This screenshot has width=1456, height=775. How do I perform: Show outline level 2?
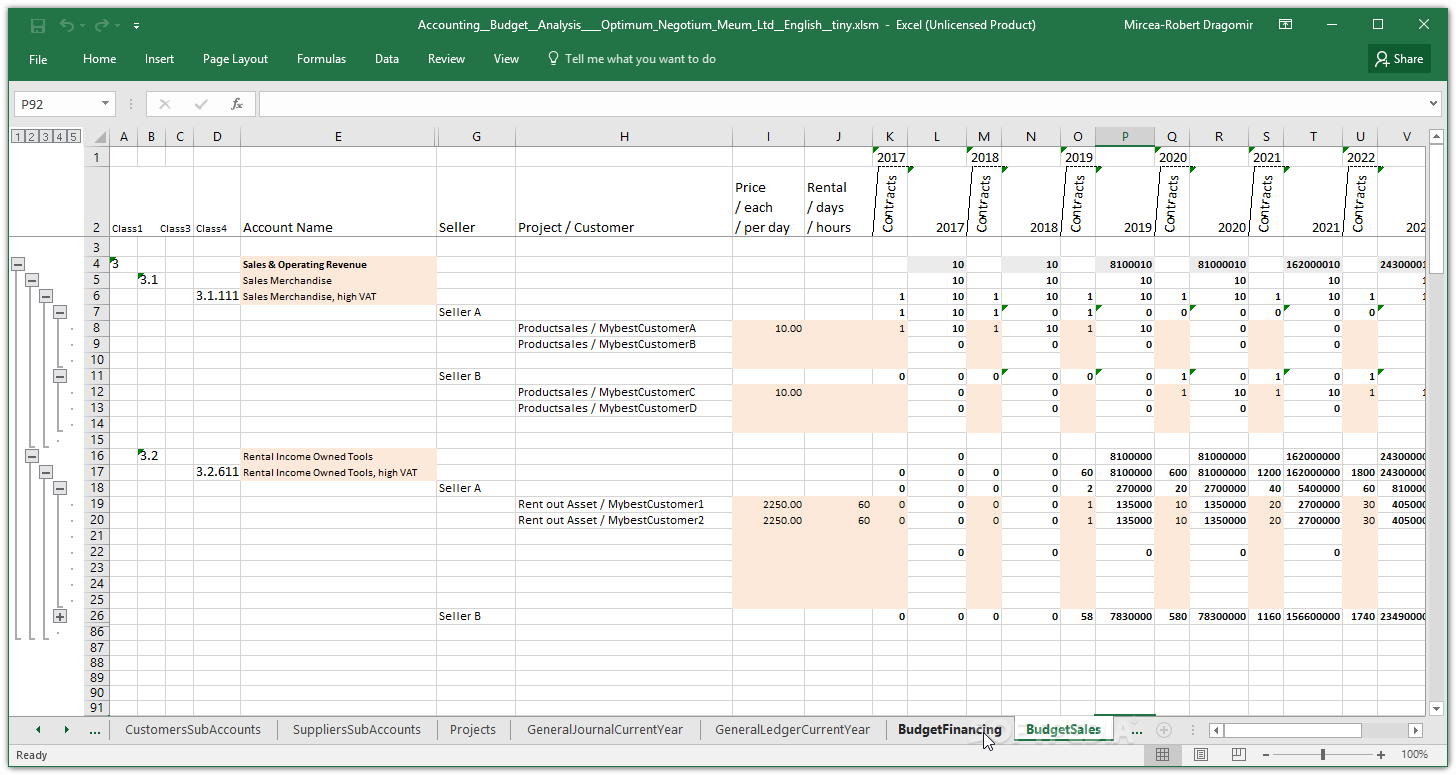32,137
